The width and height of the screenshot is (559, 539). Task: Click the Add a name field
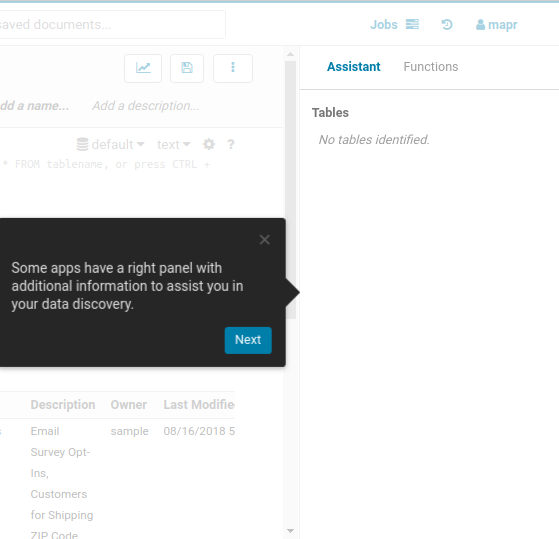point(35,106)
